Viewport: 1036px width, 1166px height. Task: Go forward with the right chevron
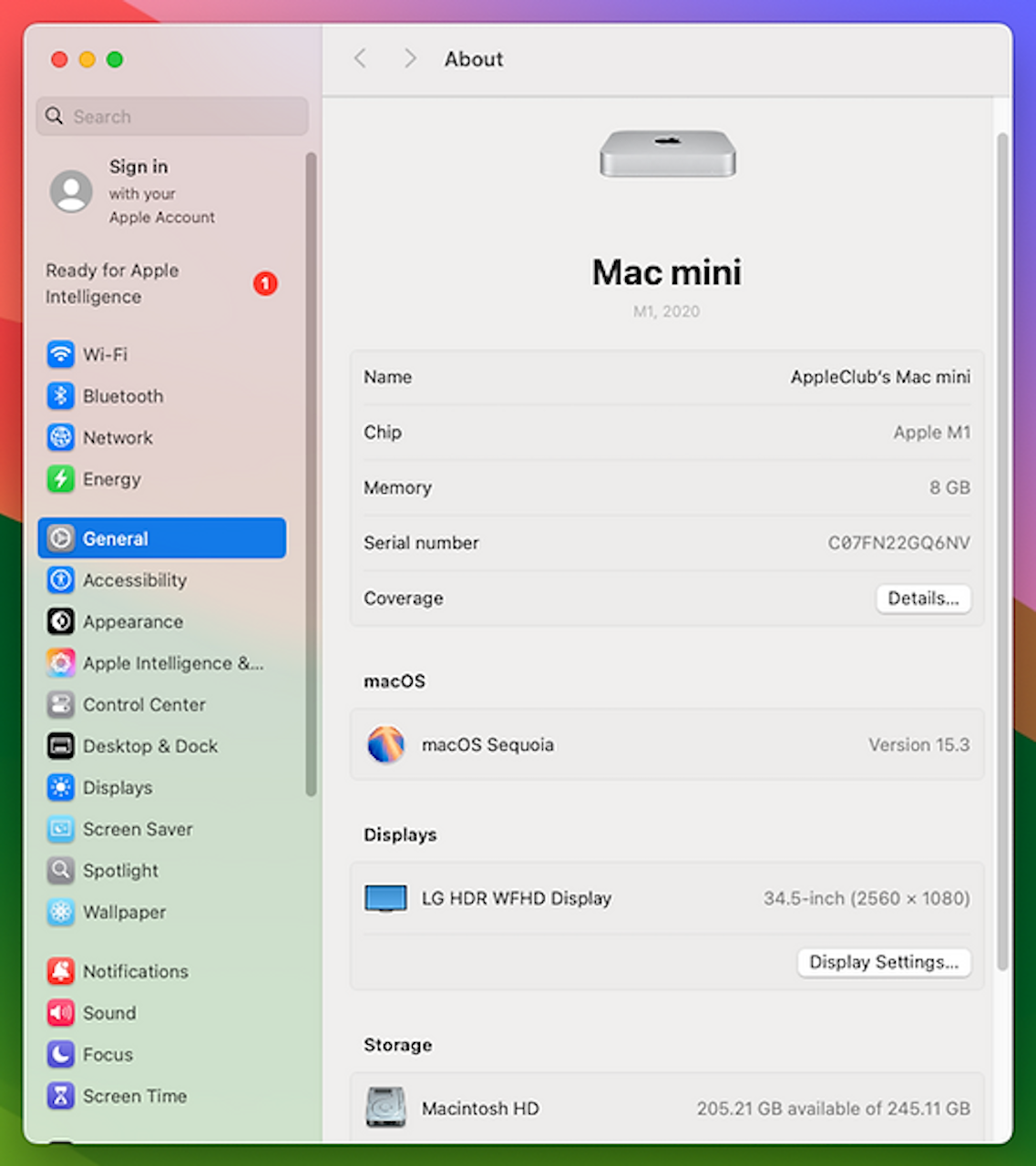(410, 59)
